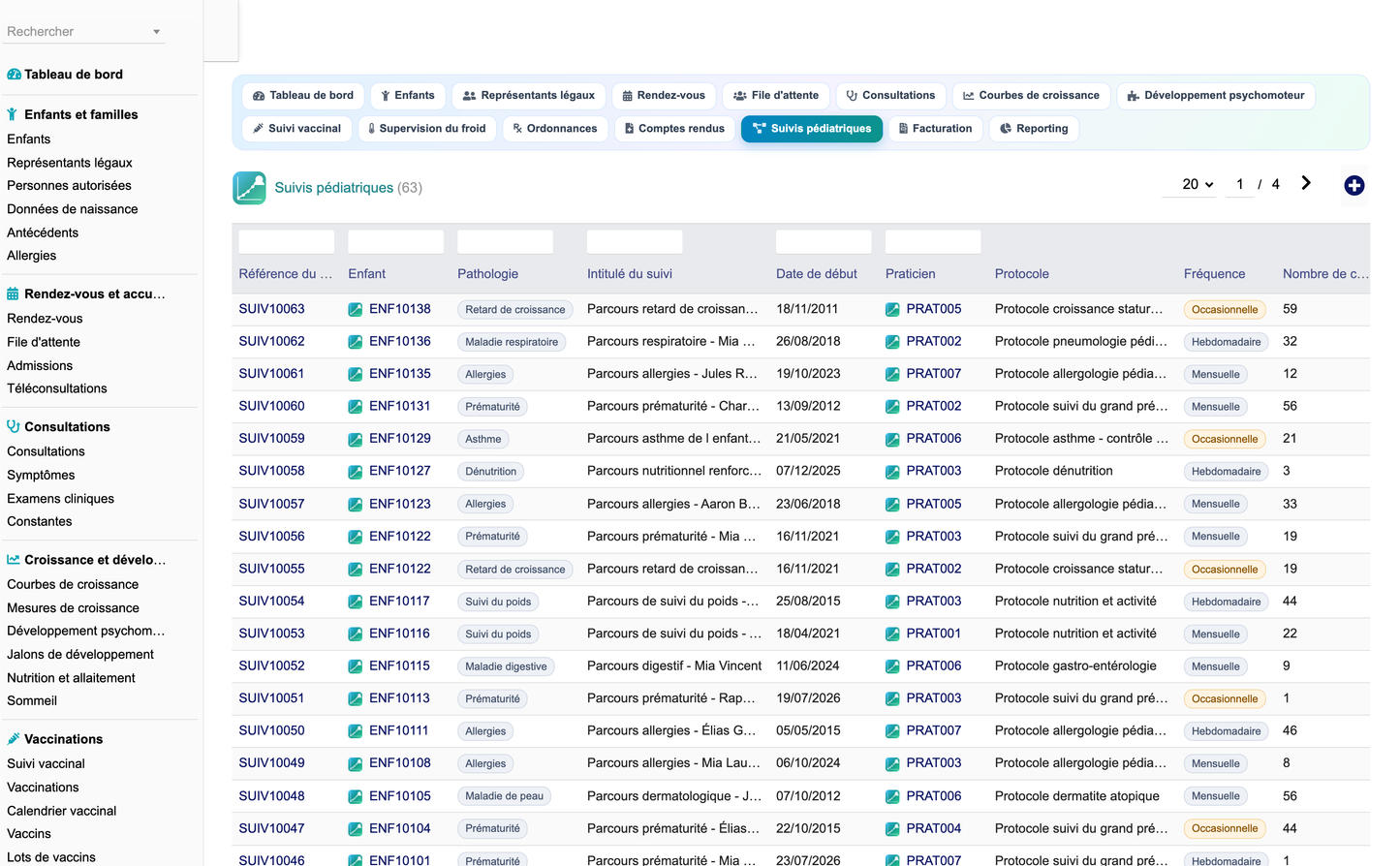Viewport: 1400px width, 866px height.
Task: Click the icon beside ENF10117
Action: click(356, 602)
